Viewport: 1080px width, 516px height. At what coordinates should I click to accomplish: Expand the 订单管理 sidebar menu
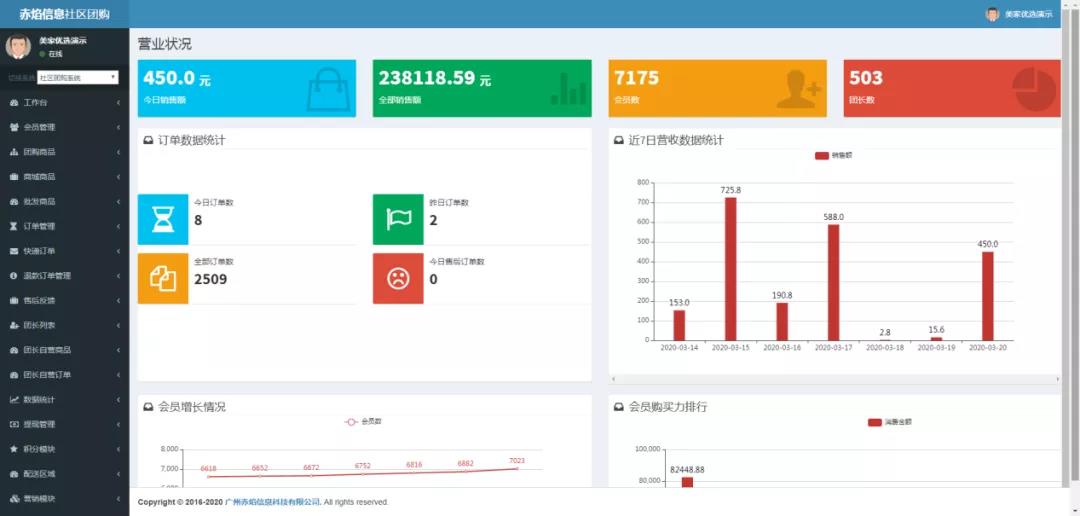pos(64,226)
